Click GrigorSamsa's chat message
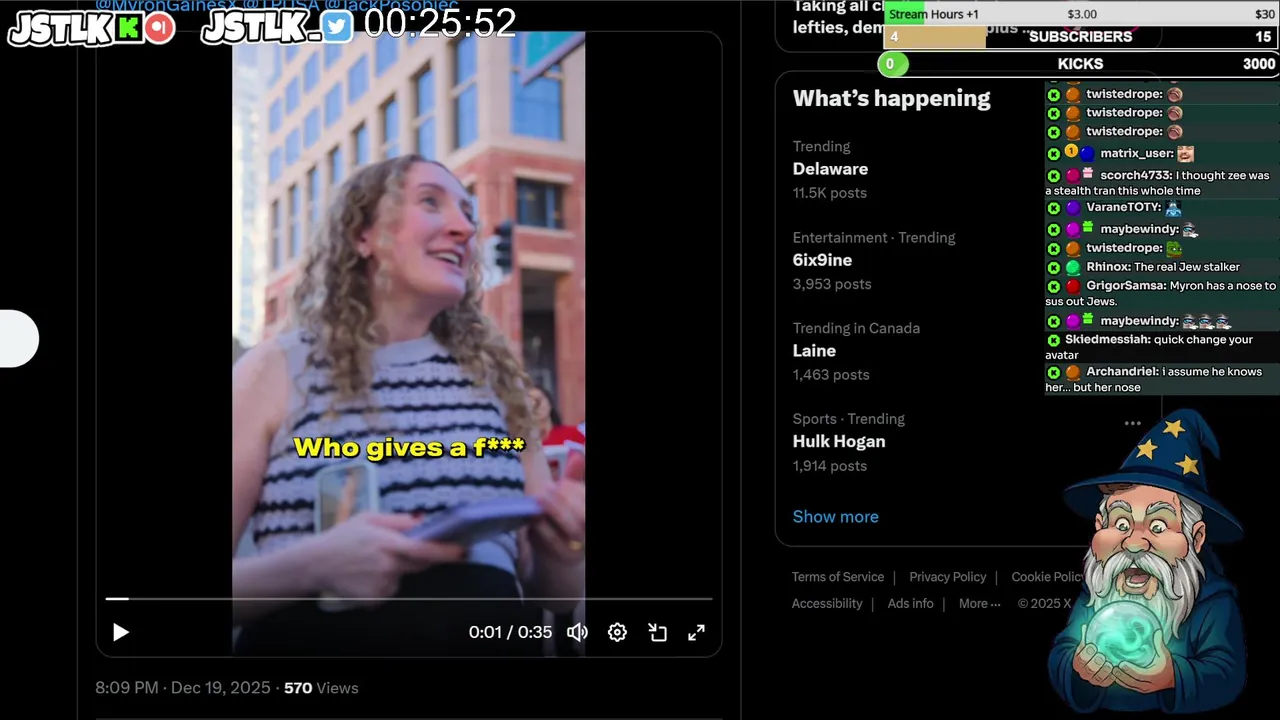The image size is (1280, 720). coord(1161,293)
